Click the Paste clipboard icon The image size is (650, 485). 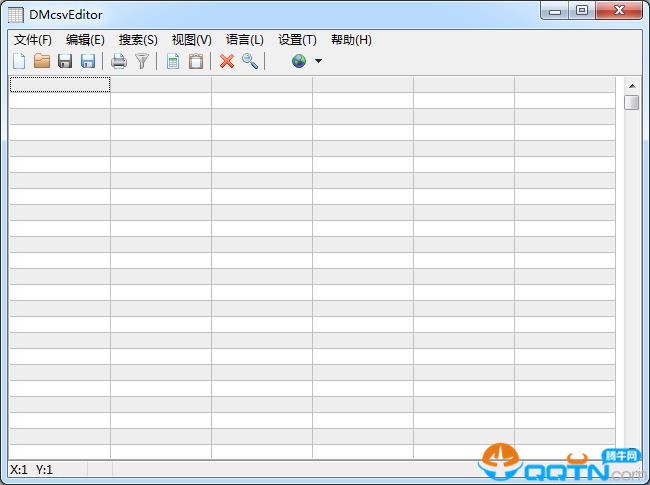pyautogui.click(x=196, y=61)
